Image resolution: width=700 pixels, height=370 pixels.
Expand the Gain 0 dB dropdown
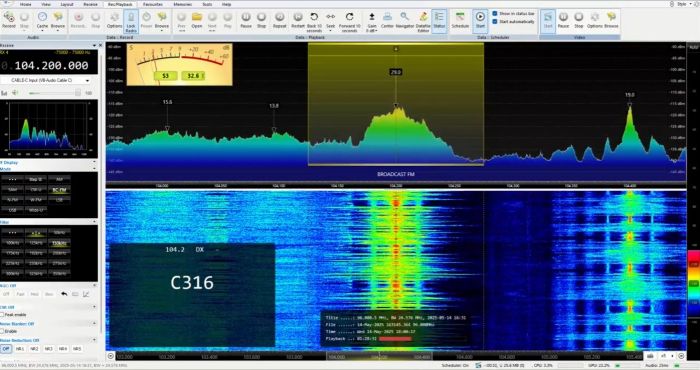[371, 22]
